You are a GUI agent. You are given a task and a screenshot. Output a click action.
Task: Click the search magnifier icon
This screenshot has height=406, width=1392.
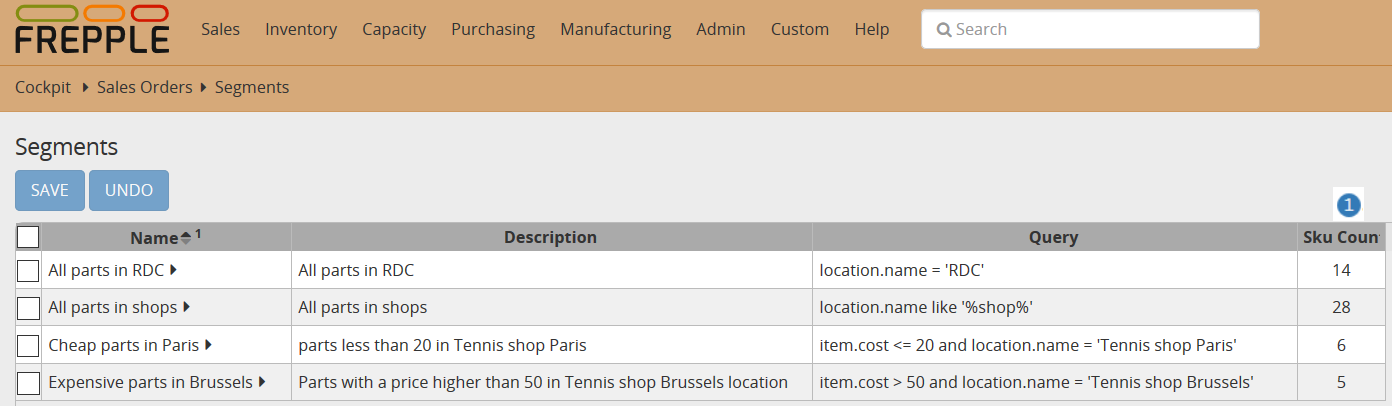(943, 30)
